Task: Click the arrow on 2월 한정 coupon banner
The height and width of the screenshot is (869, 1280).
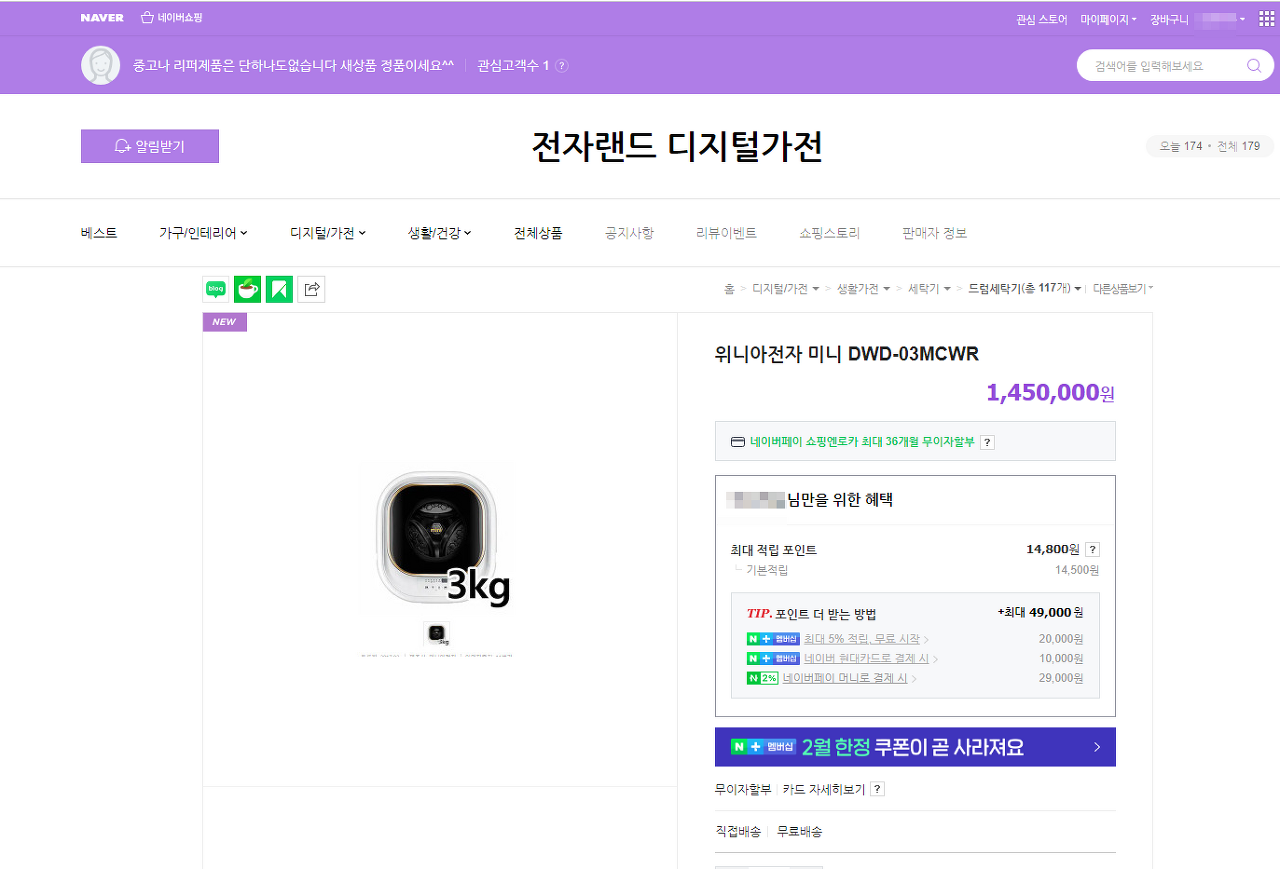Action: point(1097,747)
